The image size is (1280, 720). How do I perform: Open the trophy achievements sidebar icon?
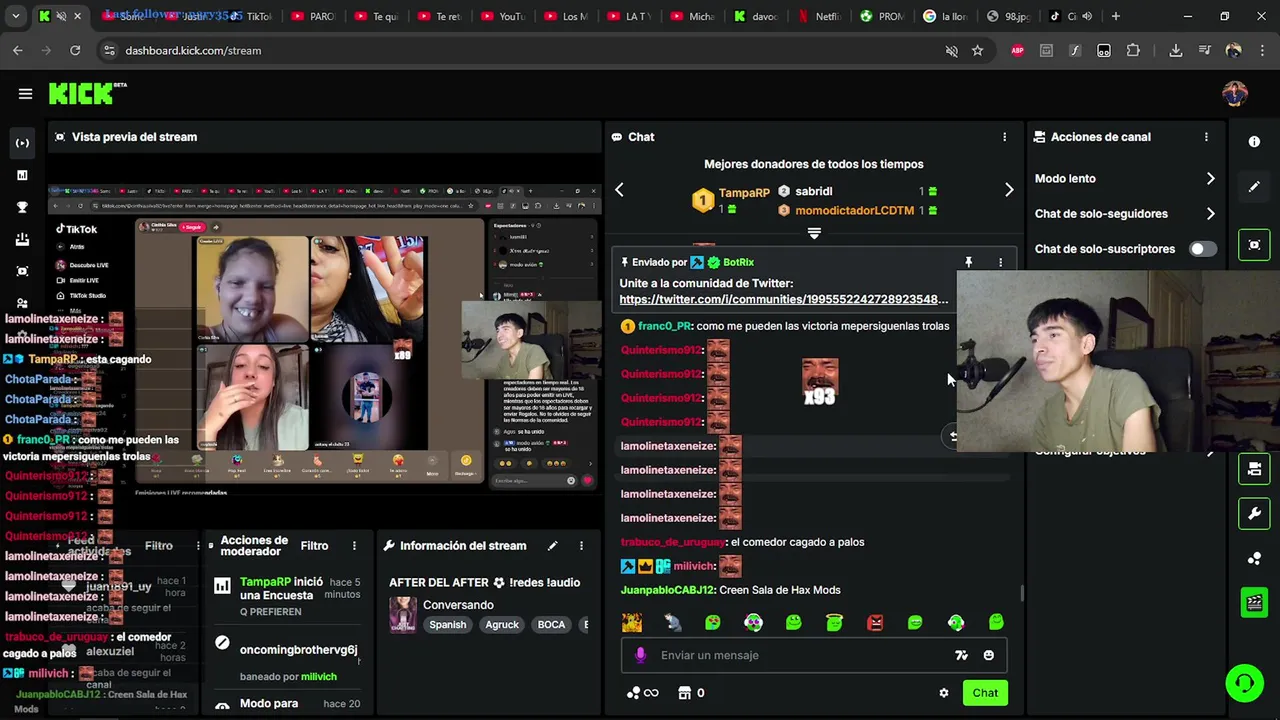pyautogui.click(x=22, y=207)
